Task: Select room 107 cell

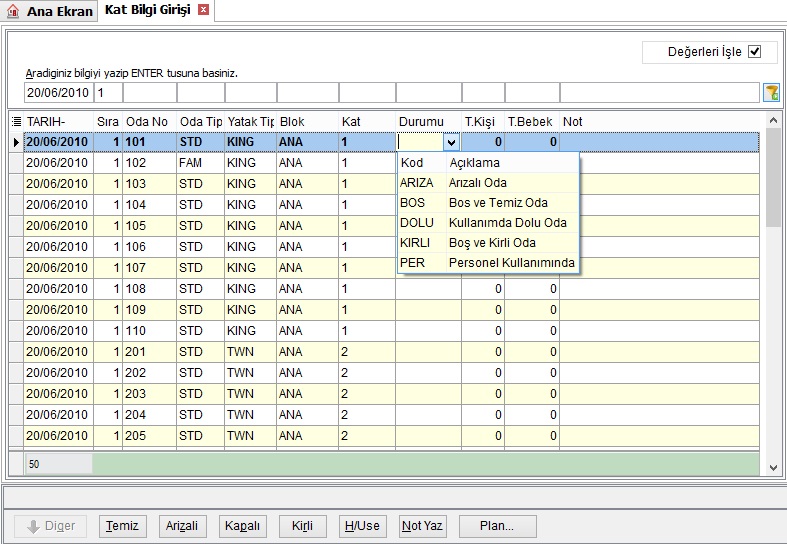Action: (150, 268)
